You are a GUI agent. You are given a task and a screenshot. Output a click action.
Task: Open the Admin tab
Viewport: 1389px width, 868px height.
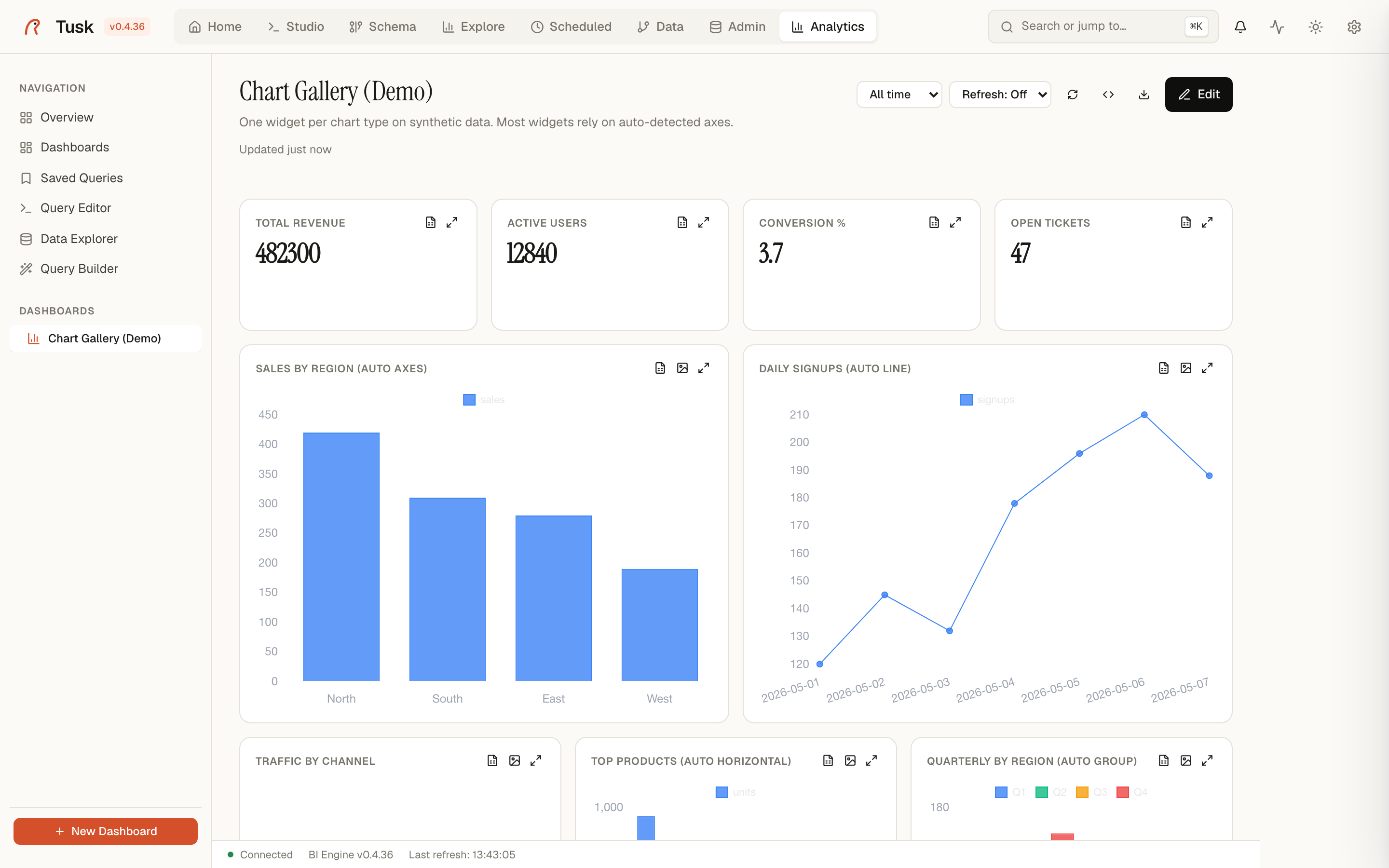[737, 27]
